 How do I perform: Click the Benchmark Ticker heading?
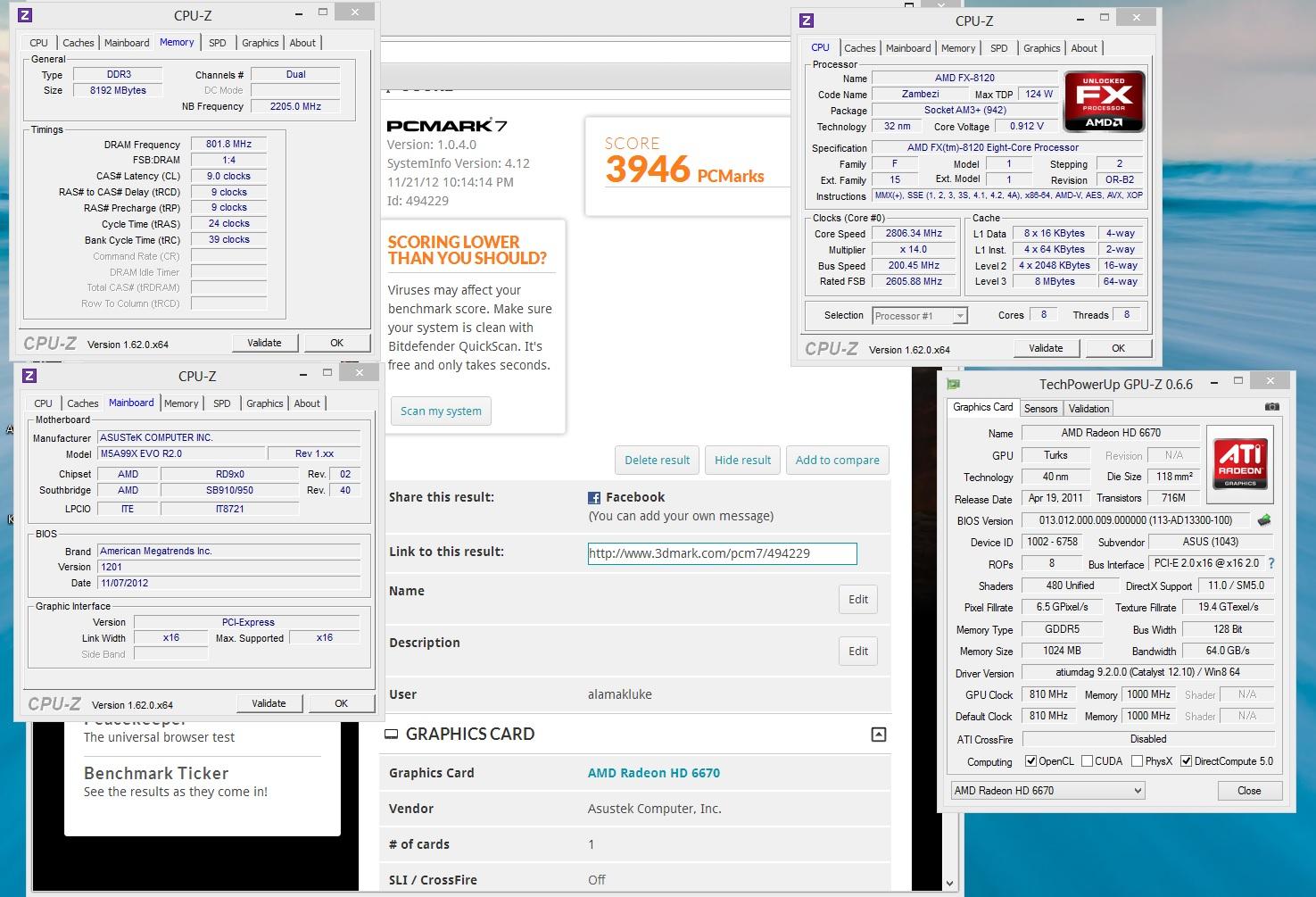point(156,773)
